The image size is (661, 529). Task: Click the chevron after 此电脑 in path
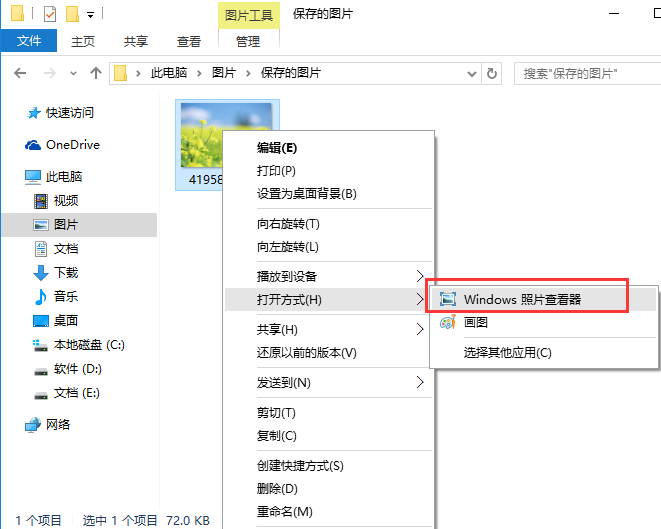point(199,74)
